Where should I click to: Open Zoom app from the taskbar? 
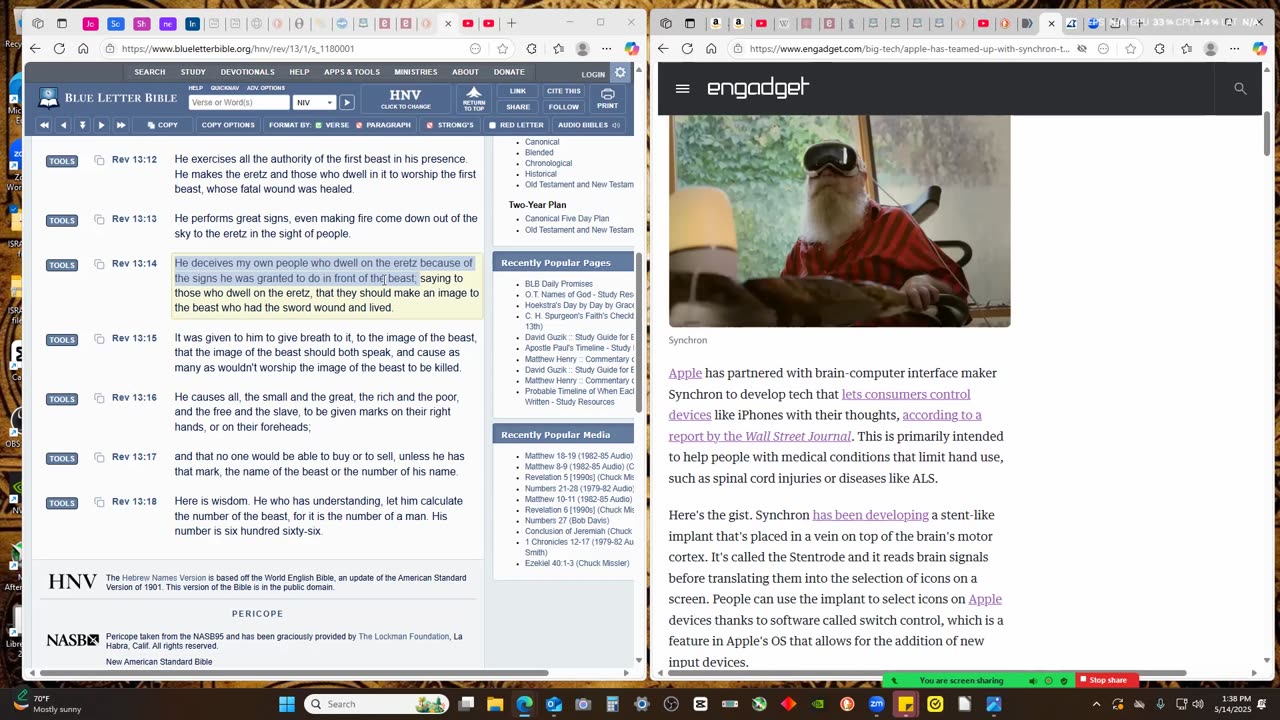pyautogui.click(x=876, y=704)
